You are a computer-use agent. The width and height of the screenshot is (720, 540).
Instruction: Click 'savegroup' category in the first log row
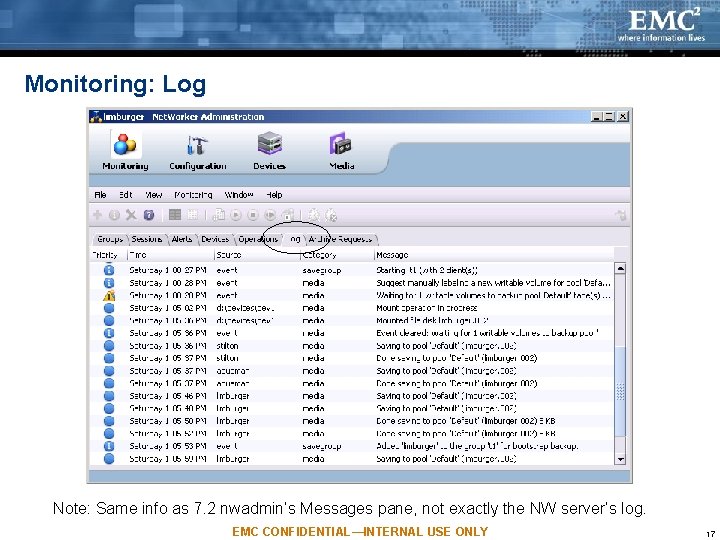[322, 270]
